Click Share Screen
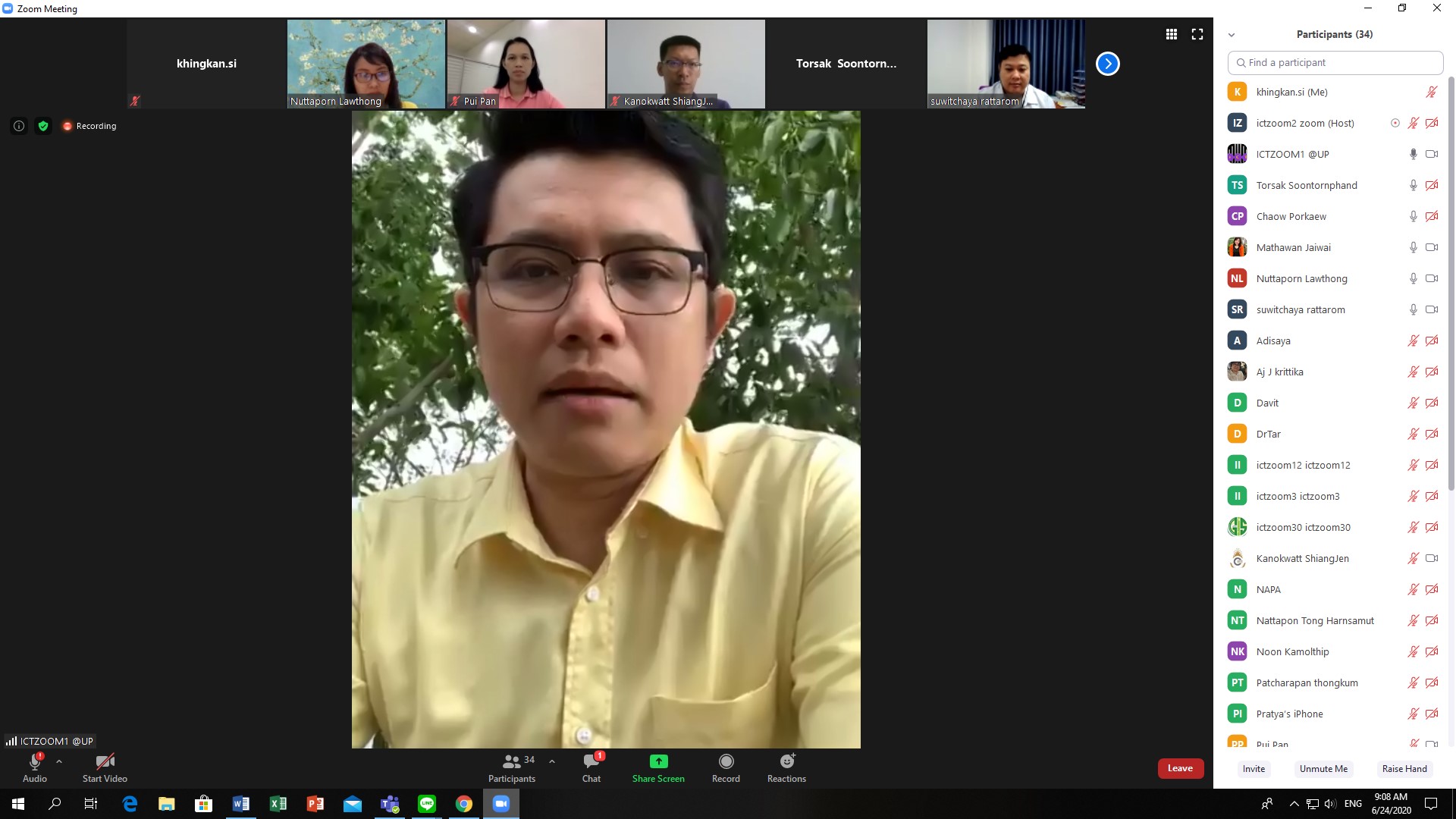1456x819 pixels. click(x=658, y=767)
